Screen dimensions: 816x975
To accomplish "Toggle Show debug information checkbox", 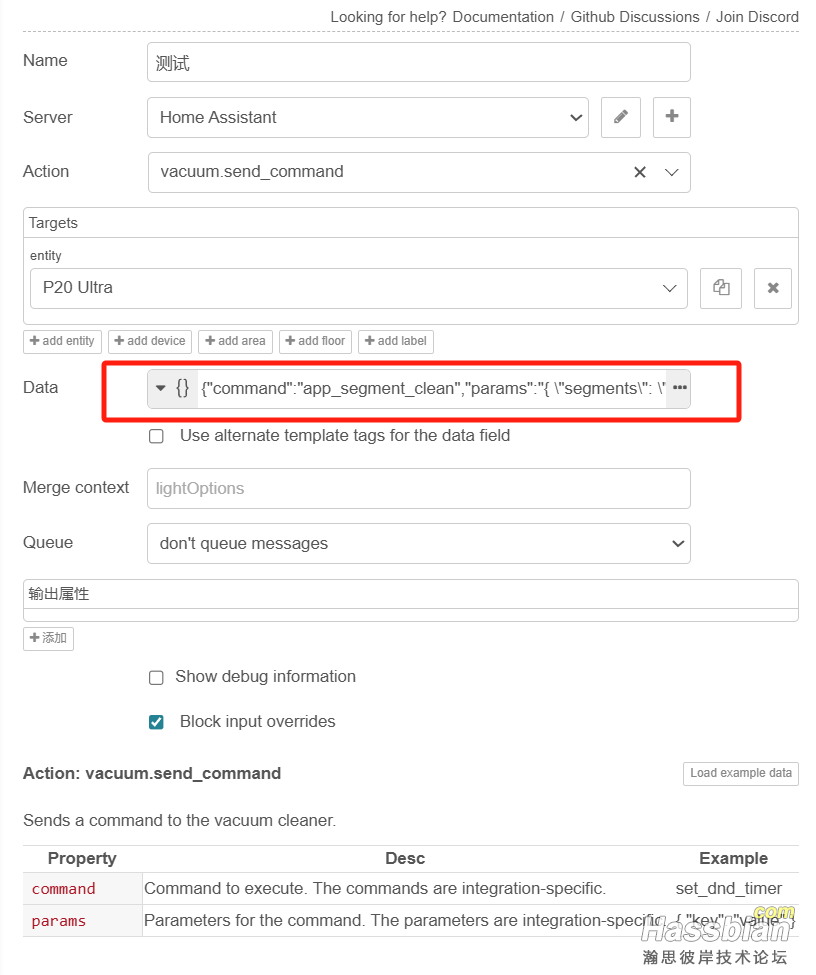I will [x=156, y=677].
